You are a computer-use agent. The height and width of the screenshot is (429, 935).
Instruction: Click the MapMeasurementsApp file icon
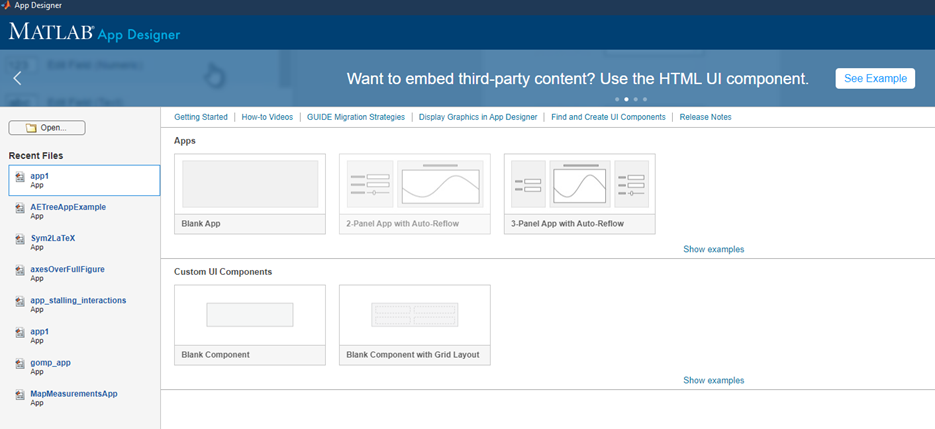20,395
